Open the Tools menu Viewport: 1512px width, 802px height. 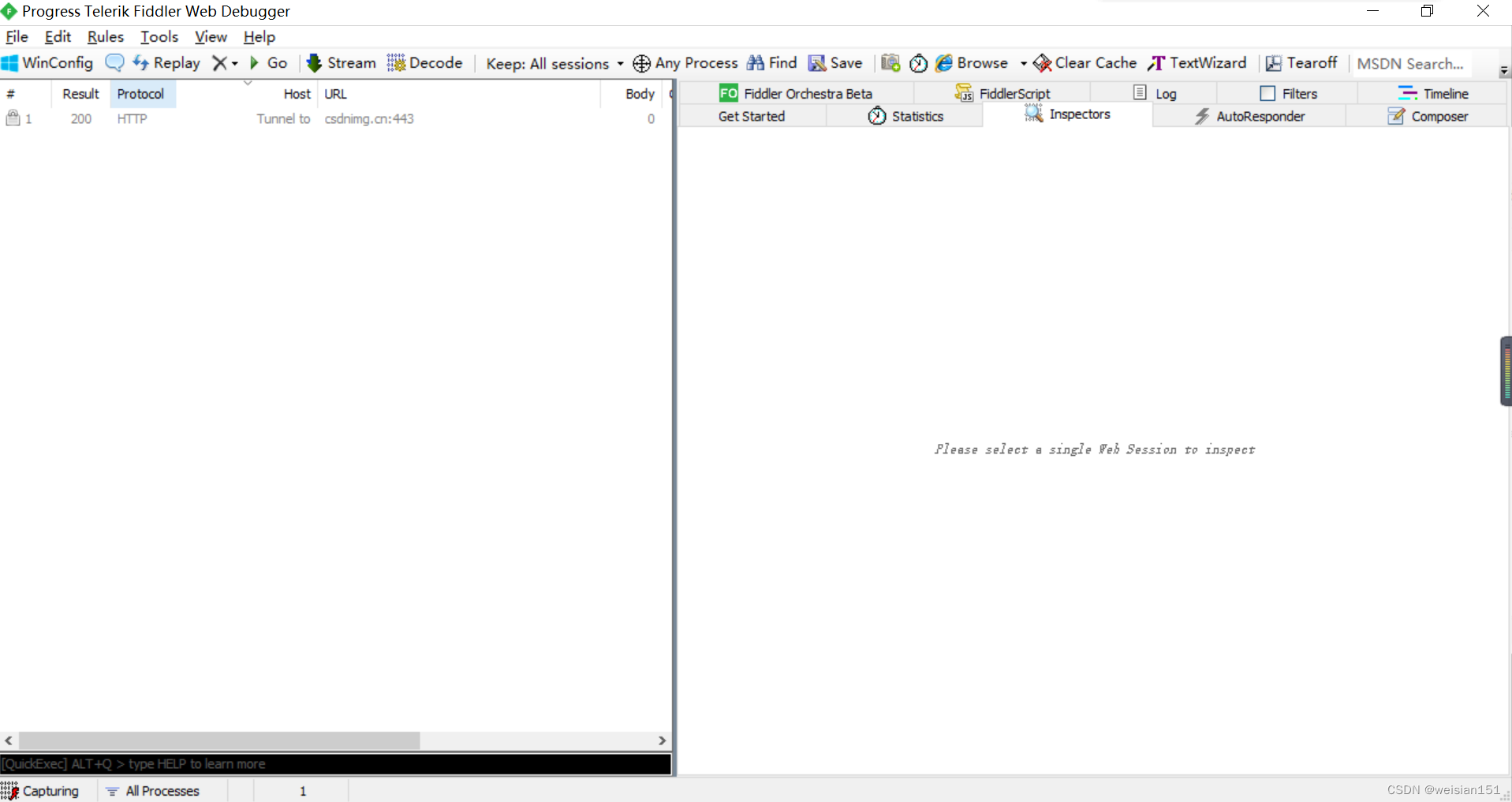pyautogui.click(x=159, y=37)
